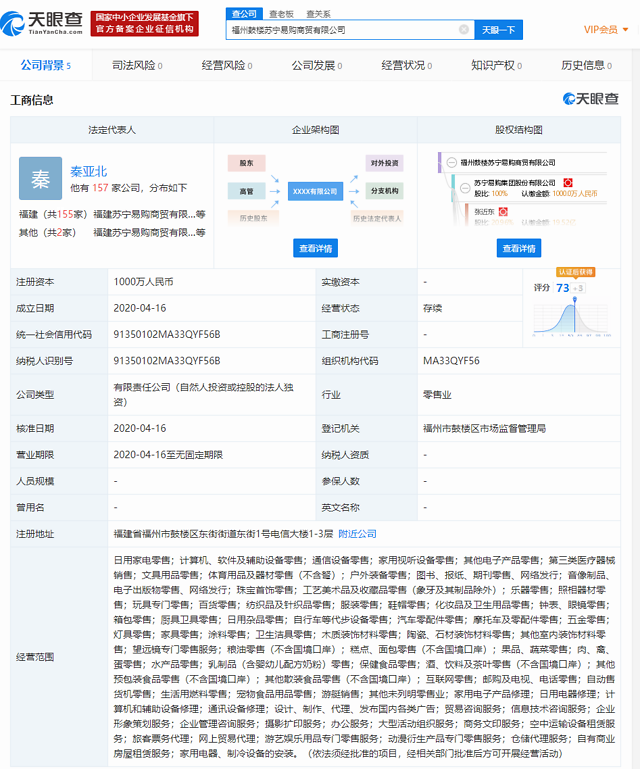The width and height of the screenshot is (640, 769).
Task: Click the 存续 business status value
Action: coord(433,308)
